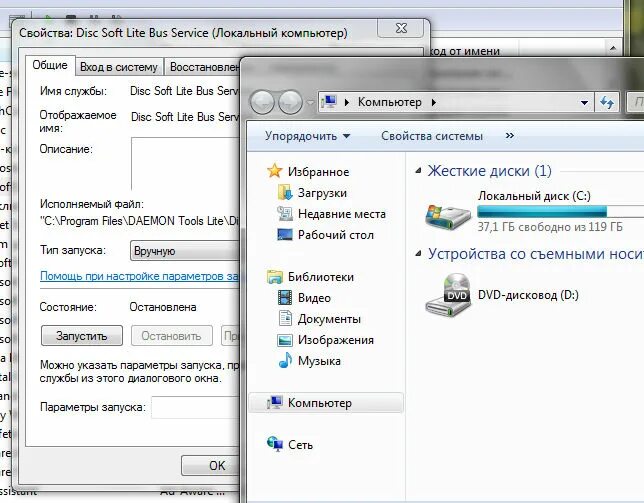Click the Back arrow in Explorer
The image size is (644, 503).
click(x=262, y=102)
